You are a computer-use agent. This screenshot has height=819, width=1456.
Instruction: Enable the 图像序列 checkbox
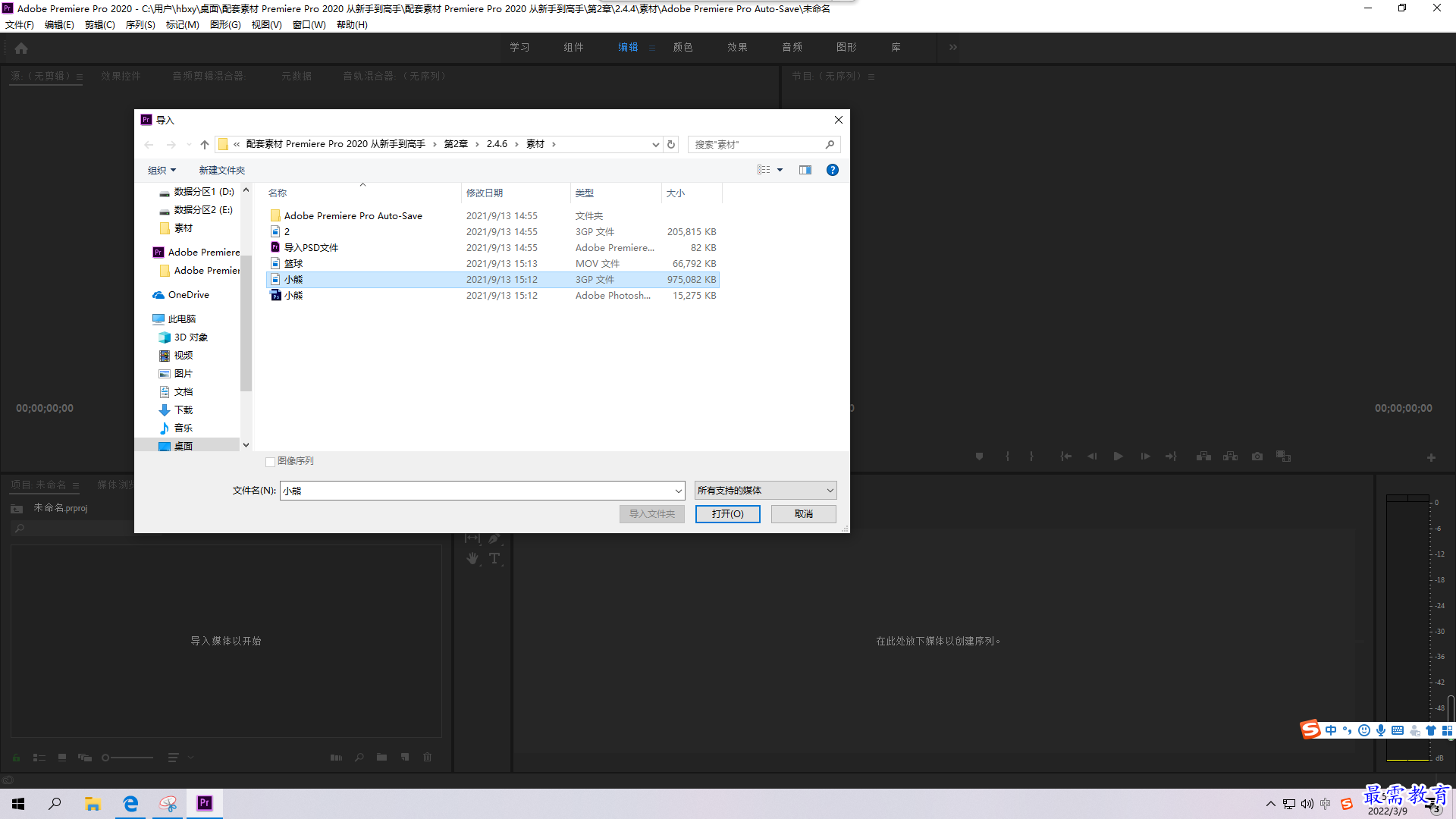click(270, 462)
